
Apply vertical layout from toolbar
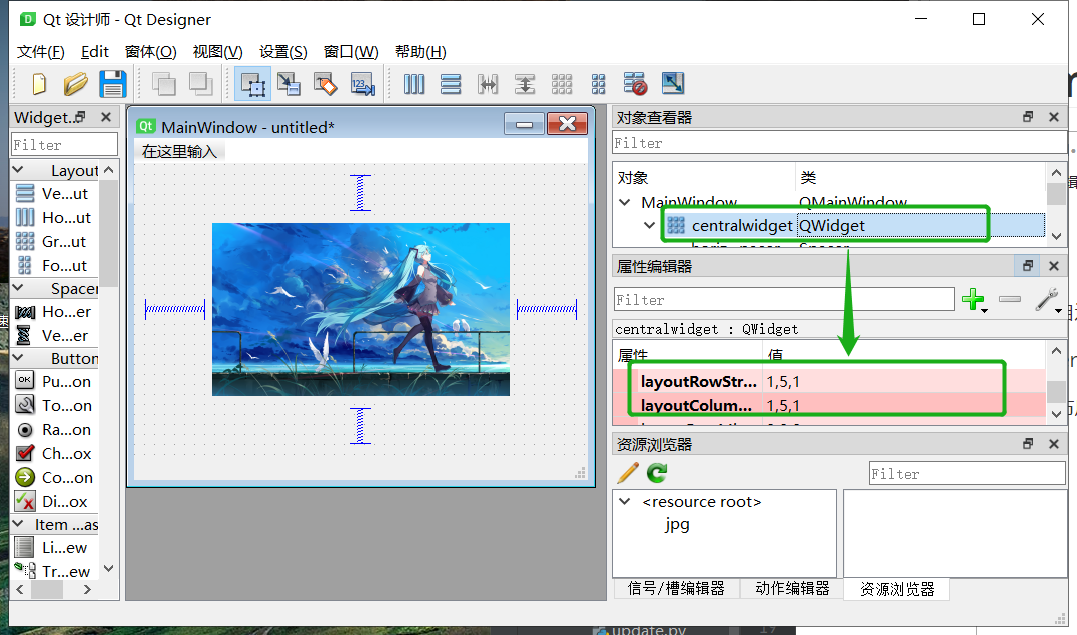coord(451,84)
